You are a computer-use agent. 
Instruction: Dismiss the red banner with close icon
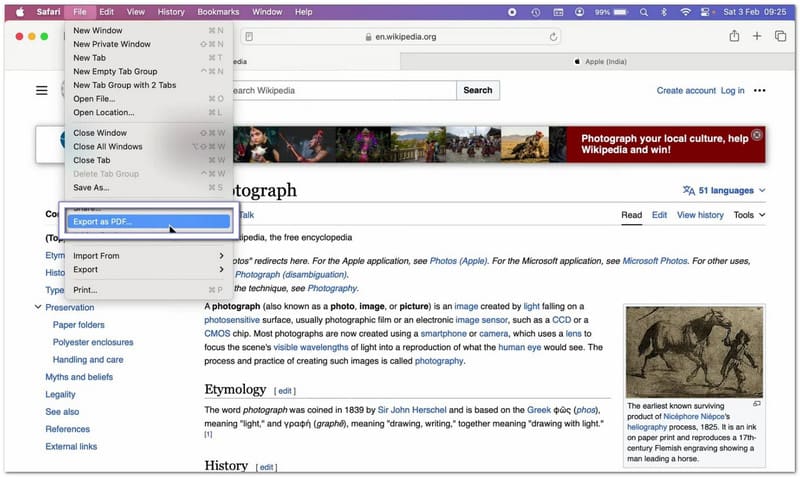coord(757,135)
